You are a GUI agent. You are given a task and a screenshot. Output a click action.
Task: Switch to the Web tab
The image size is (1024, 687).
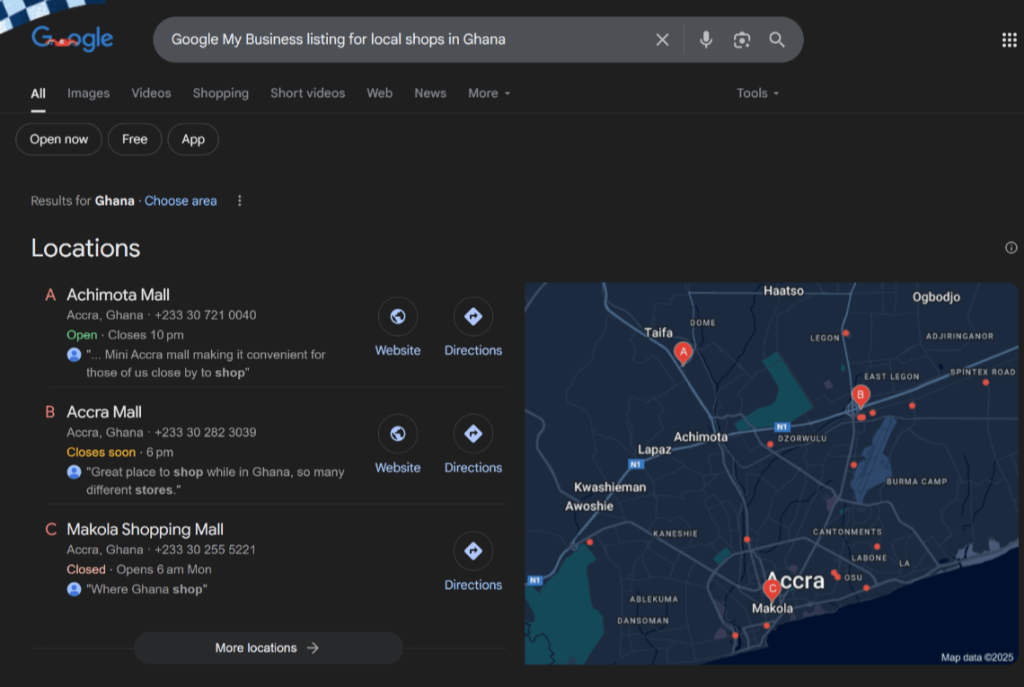(x=379, y=93)
